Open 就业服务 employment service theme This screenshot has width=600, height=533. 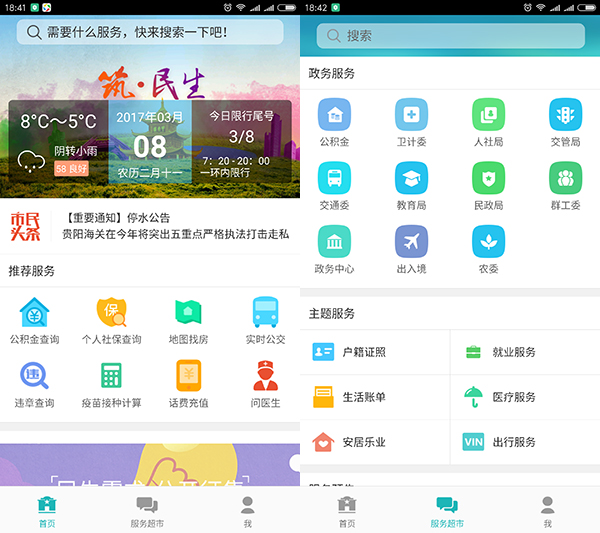[x=525, y=352]
